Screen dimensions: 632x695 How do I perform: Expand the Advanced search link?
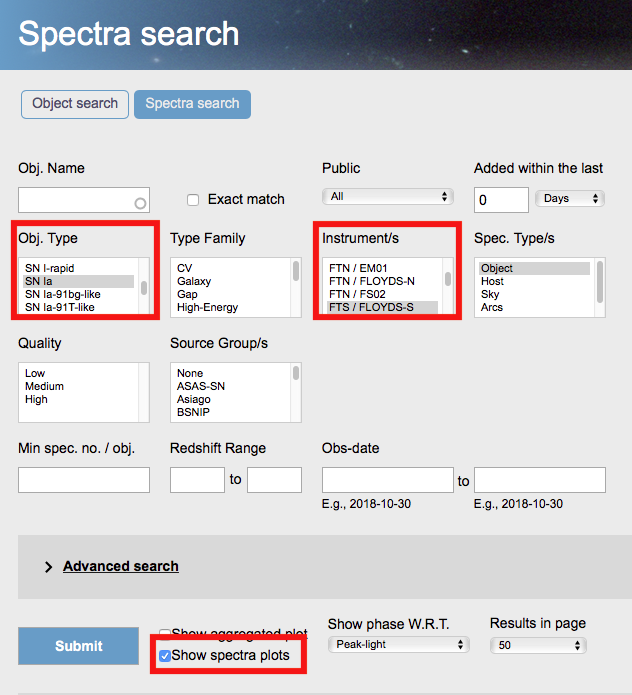click(x=121, y=566)
